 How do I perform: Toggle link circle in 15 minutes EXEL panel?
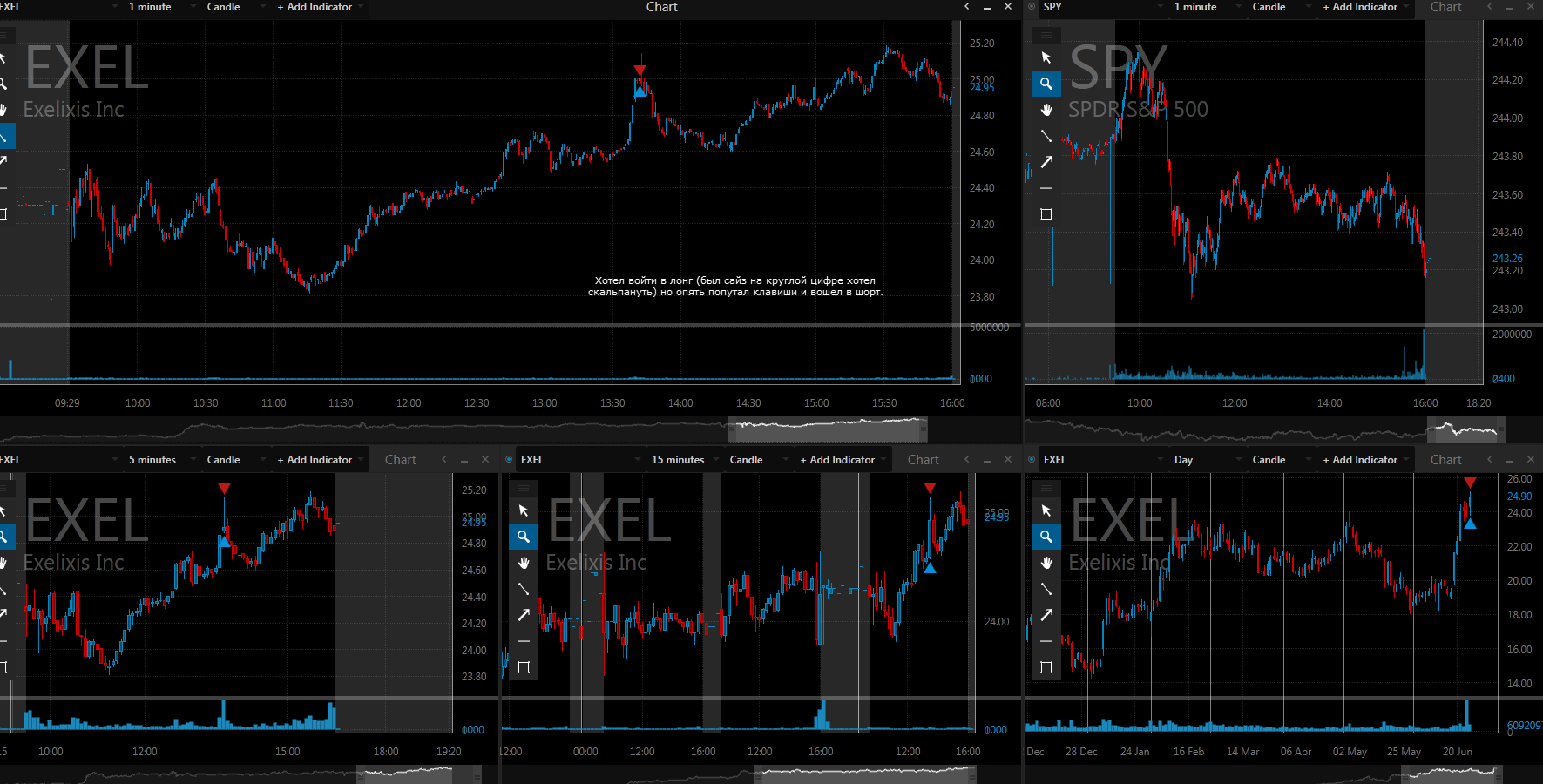pos(510,460)
